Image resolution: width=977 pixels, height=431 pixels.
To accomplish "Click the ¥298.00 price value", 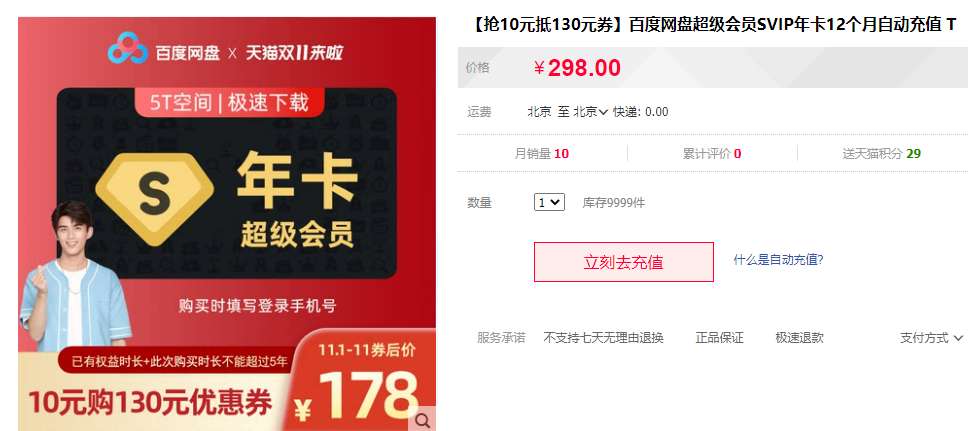I will [577, 67].
